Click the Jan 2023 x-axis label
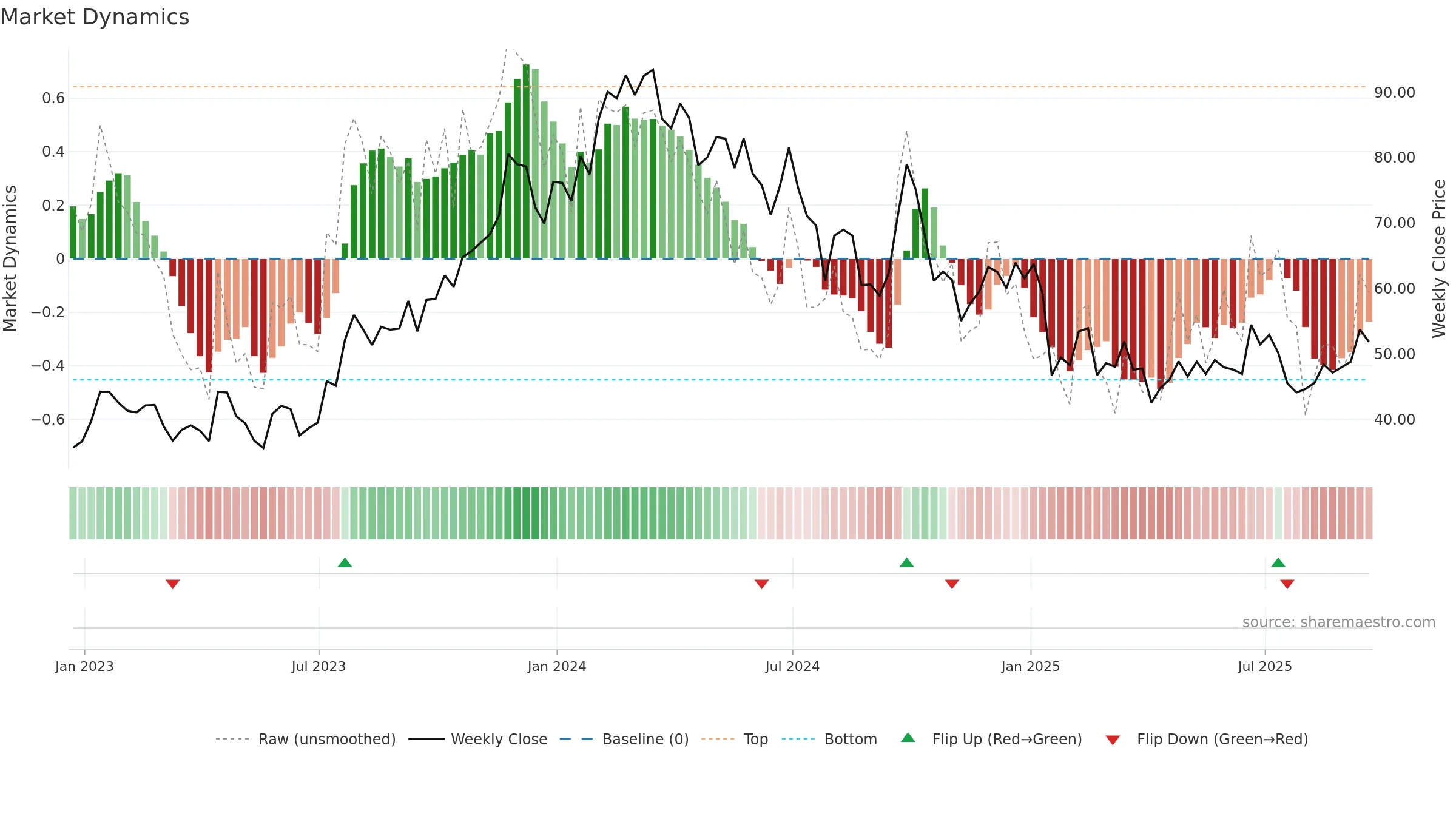 coord(84,666)
